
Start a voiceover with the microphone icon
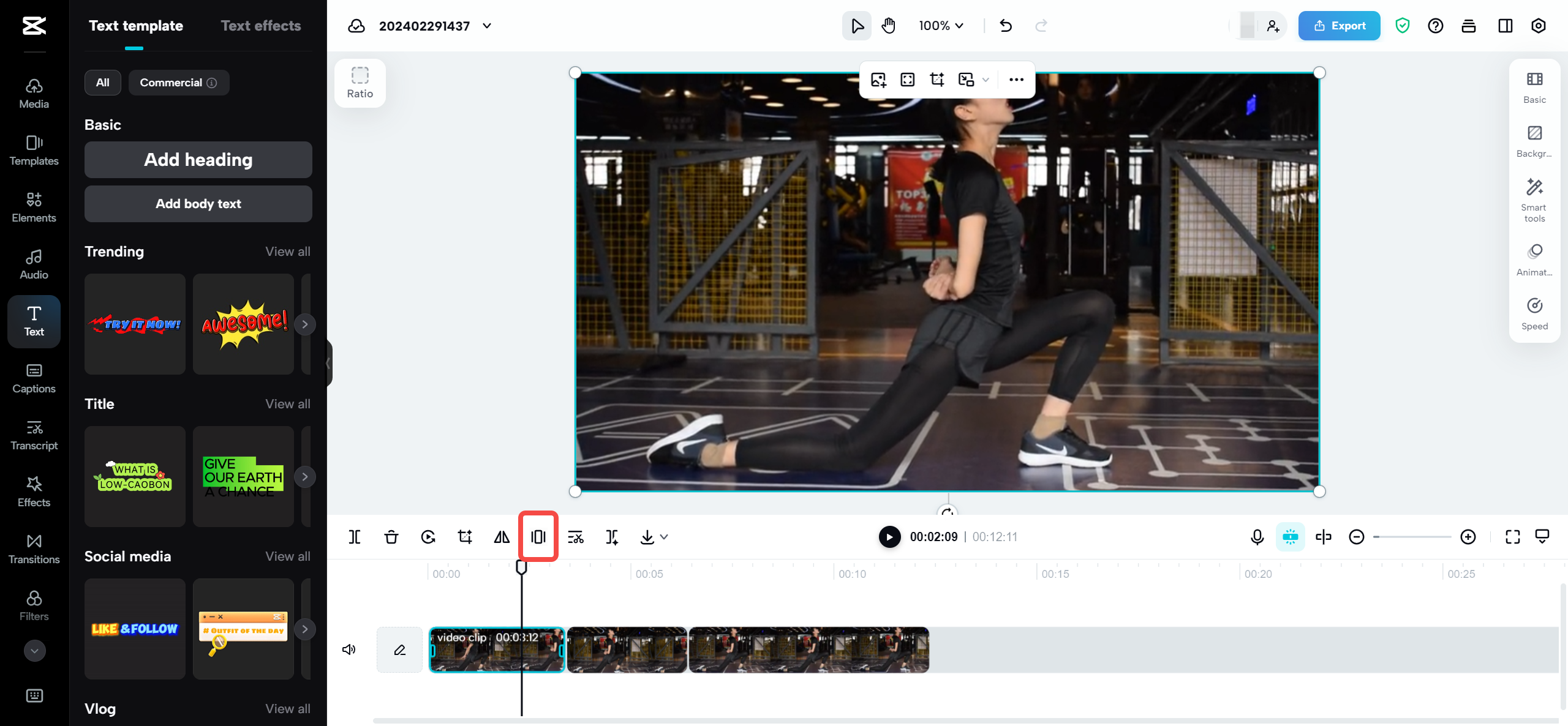[1257, 537]
